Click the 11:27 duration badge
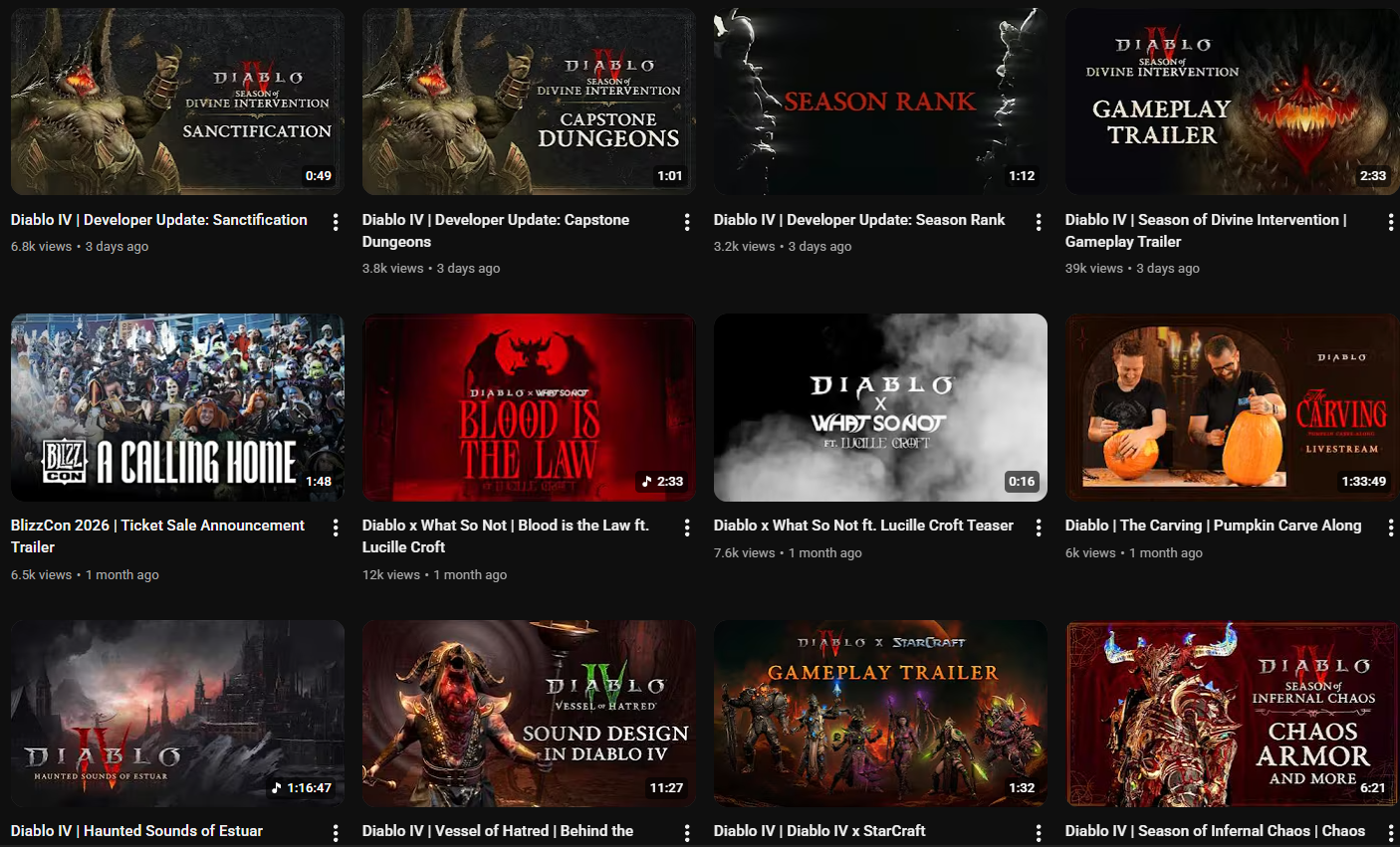Screen dimensions: 1400x847 (666, 788)
